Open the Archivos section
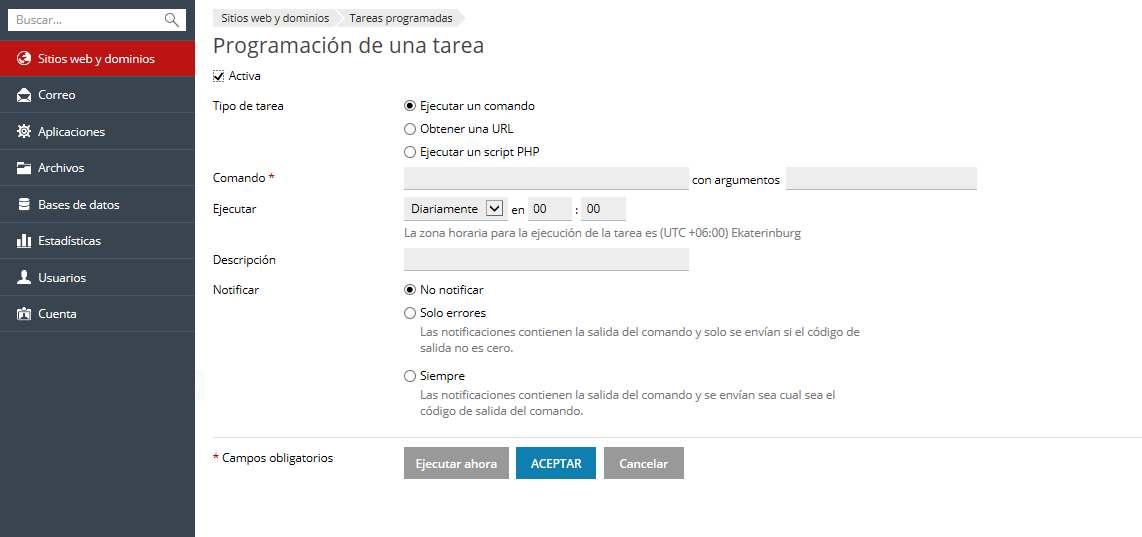 click(x=98, y=168)
